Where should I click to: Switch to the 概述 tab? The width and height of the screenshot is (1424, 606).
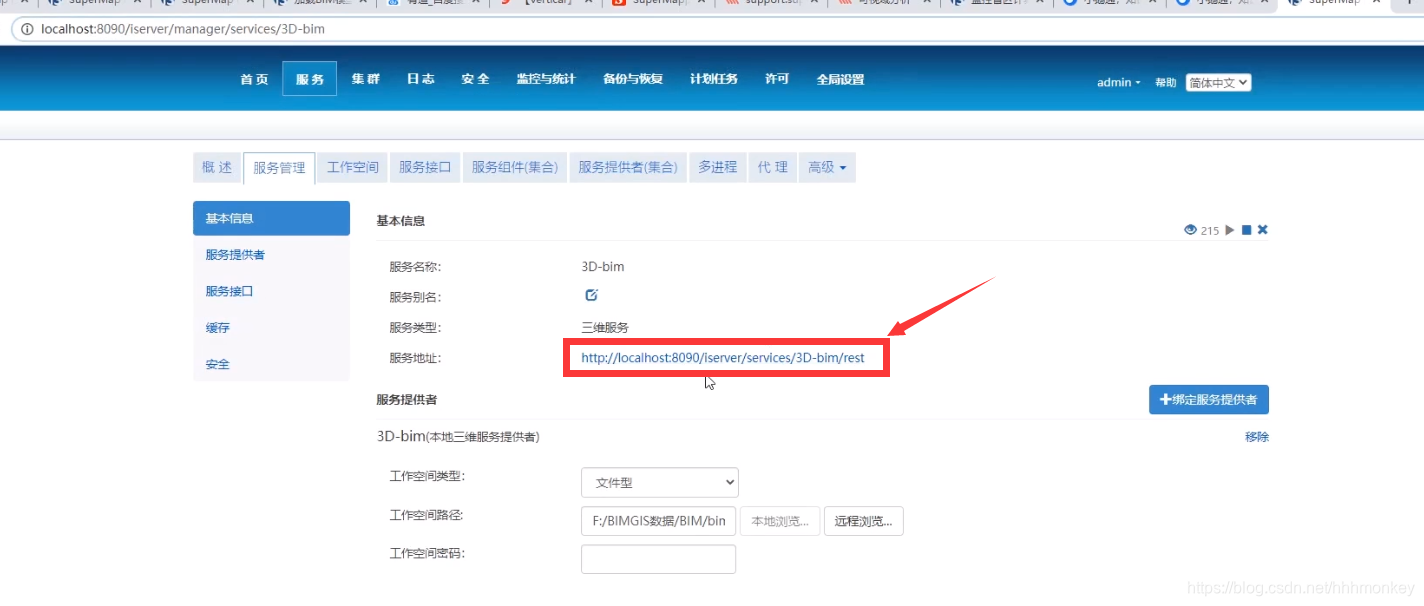216,167
